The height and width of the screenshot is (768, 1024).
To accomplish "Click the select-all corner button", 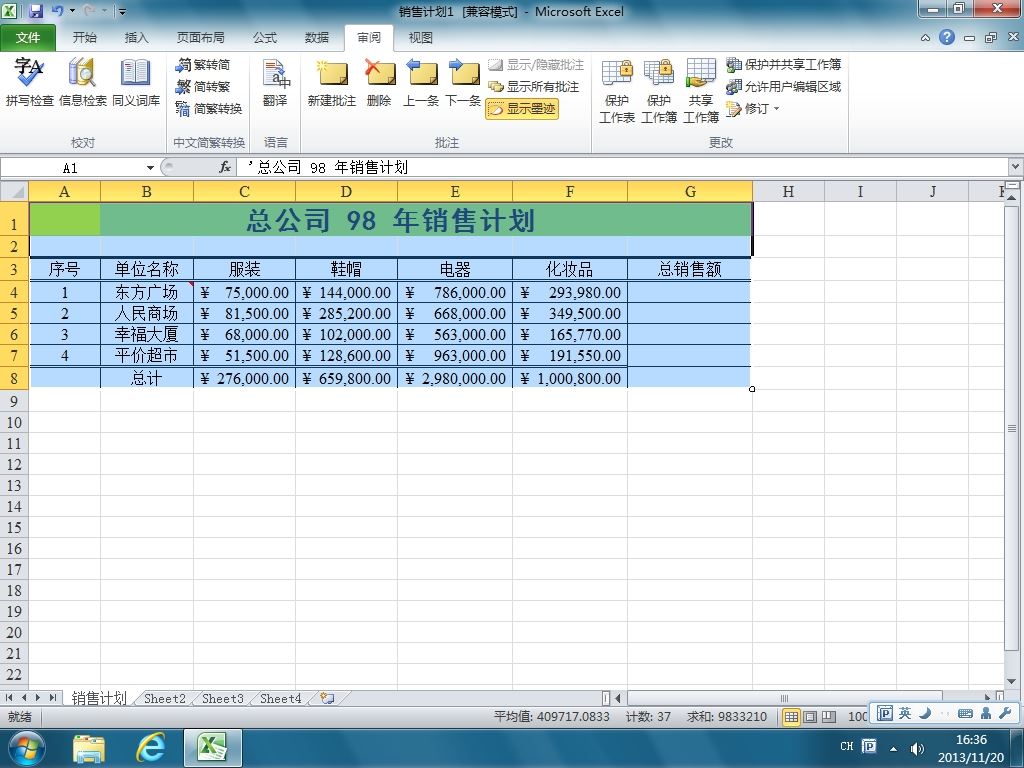I will pyautogui.click(x=14, y=191).
